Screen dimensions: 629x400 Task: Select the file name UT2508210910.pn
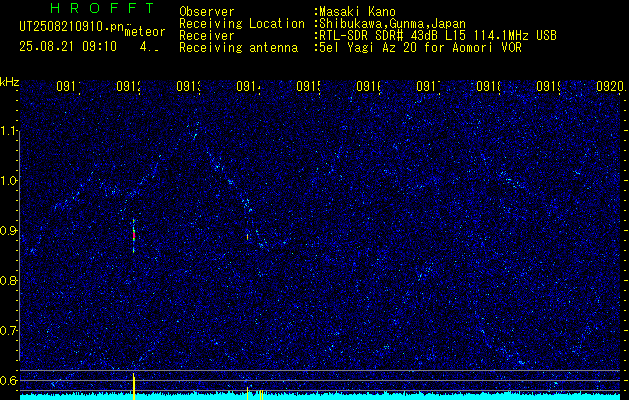(71, 26)
